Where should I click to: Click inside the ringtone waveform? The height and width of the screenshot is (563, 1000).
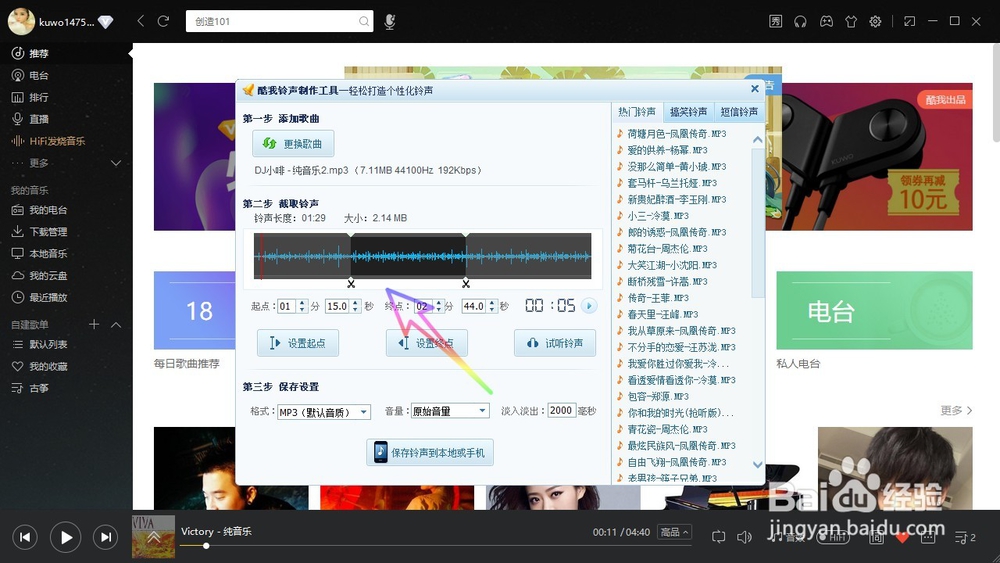tap(422, 256)
